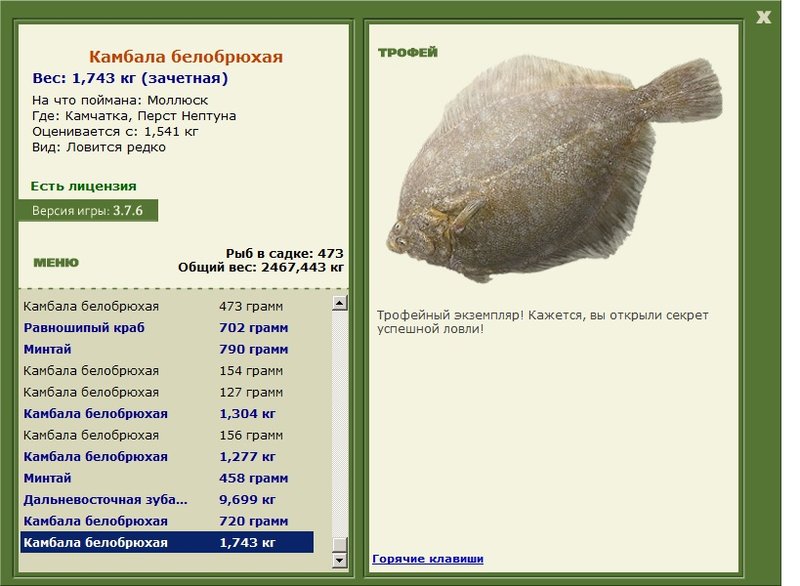The width and height of the screenshot is (800, 586).
Task: Click the ТРОФЕЙ heading label
Action: click(x=408, y=53)
